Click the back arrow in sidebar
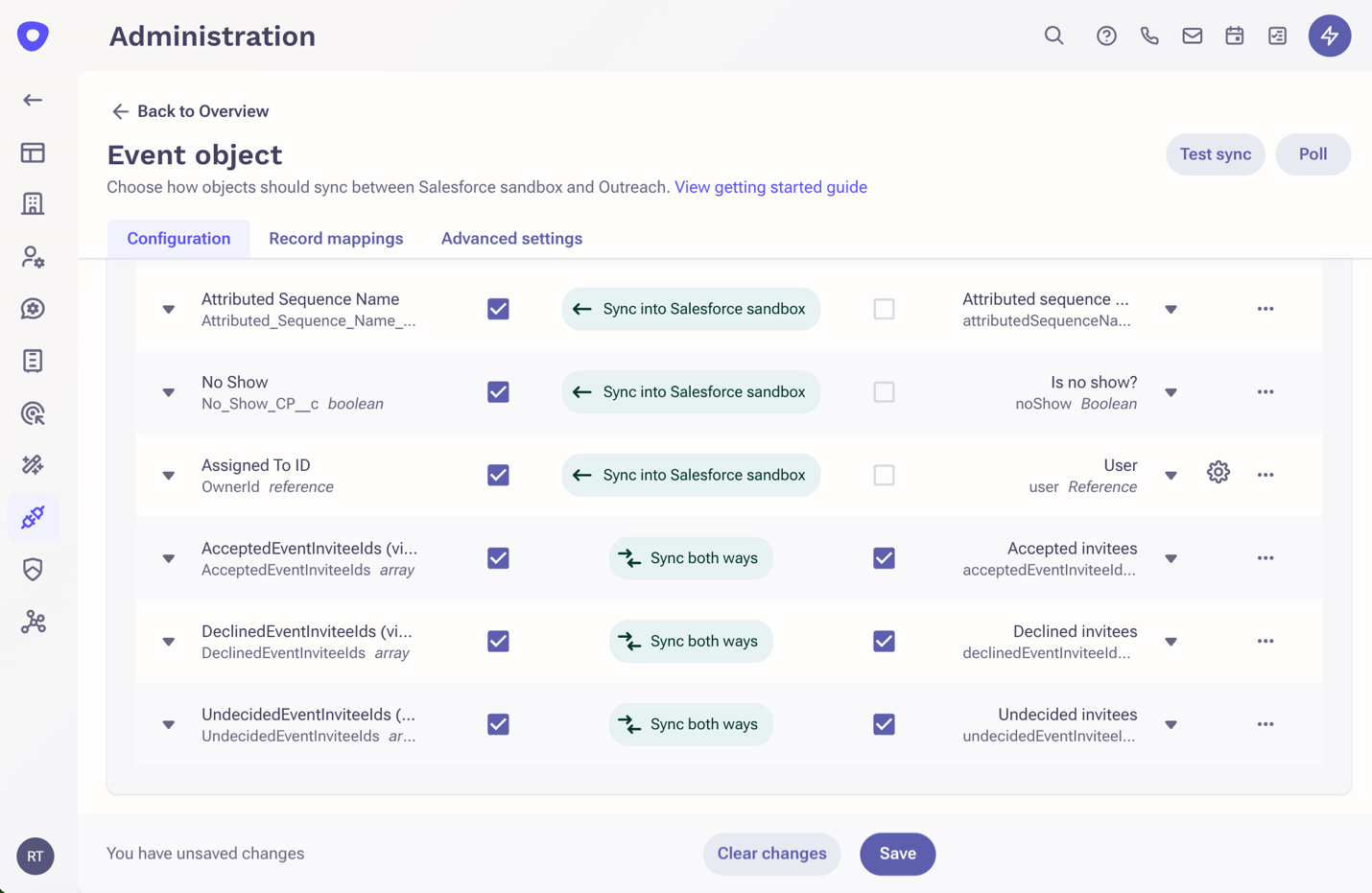This screenshot has width=1372, height=893. 33,100
